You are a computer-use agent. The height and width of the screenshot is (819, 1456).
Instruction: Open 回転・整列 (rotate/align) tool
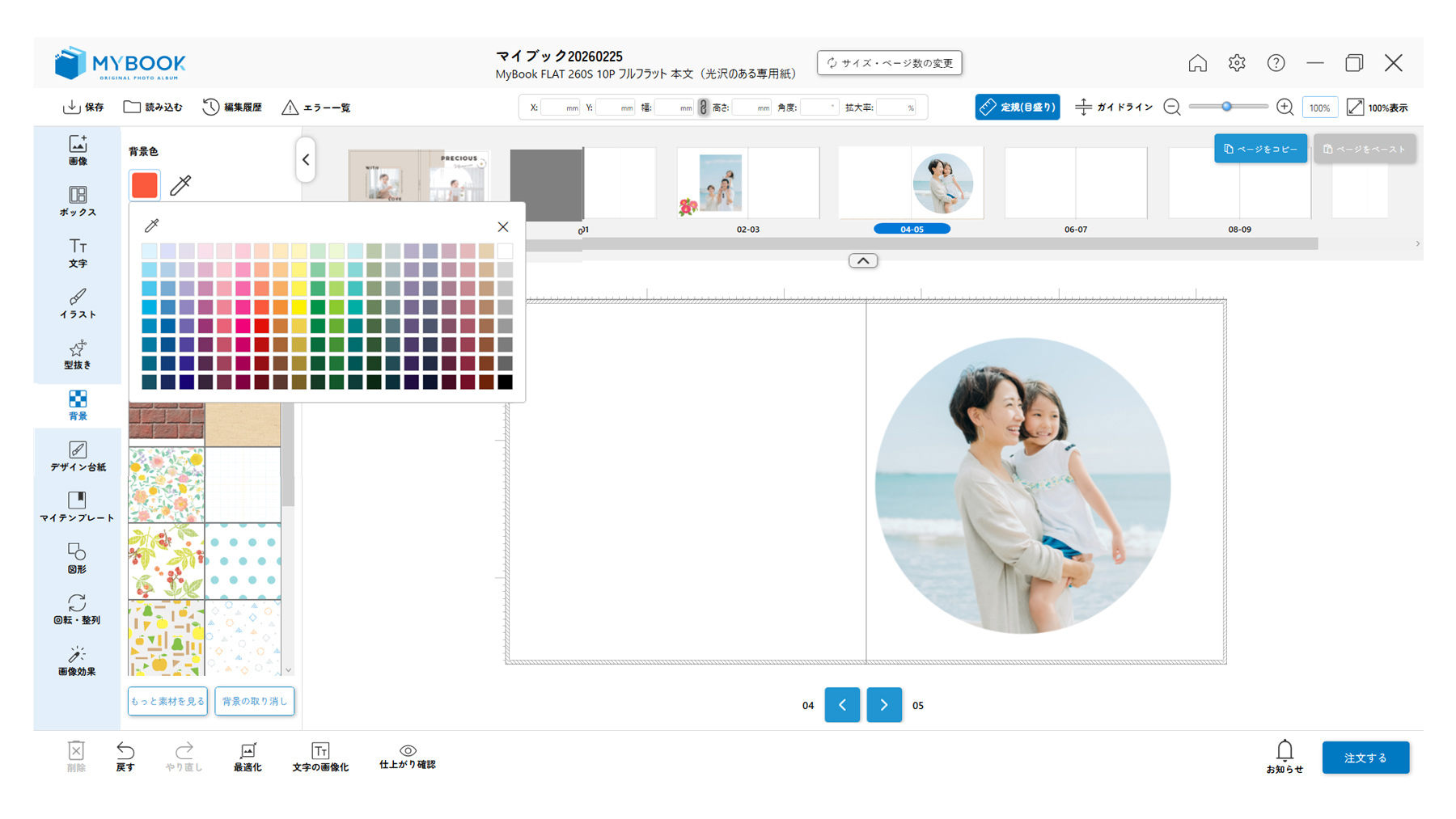coord(78,609)
